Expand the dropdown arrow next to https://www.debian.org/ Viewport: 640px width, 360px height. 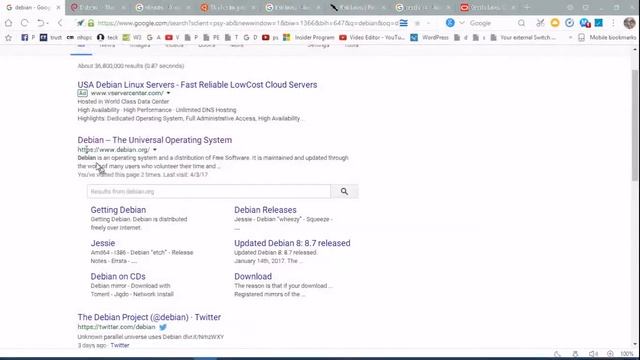[155, 150]
